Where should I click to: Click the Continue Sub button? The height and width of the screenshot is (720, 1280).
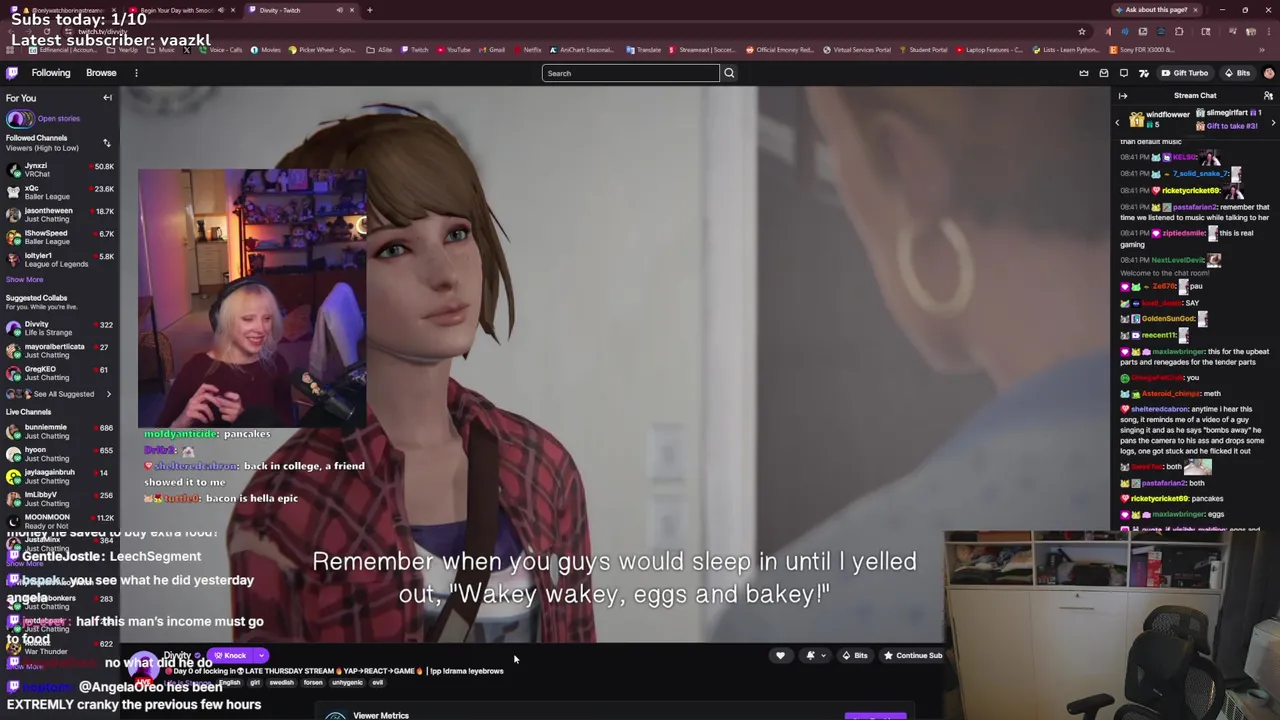tap(913, 656)
